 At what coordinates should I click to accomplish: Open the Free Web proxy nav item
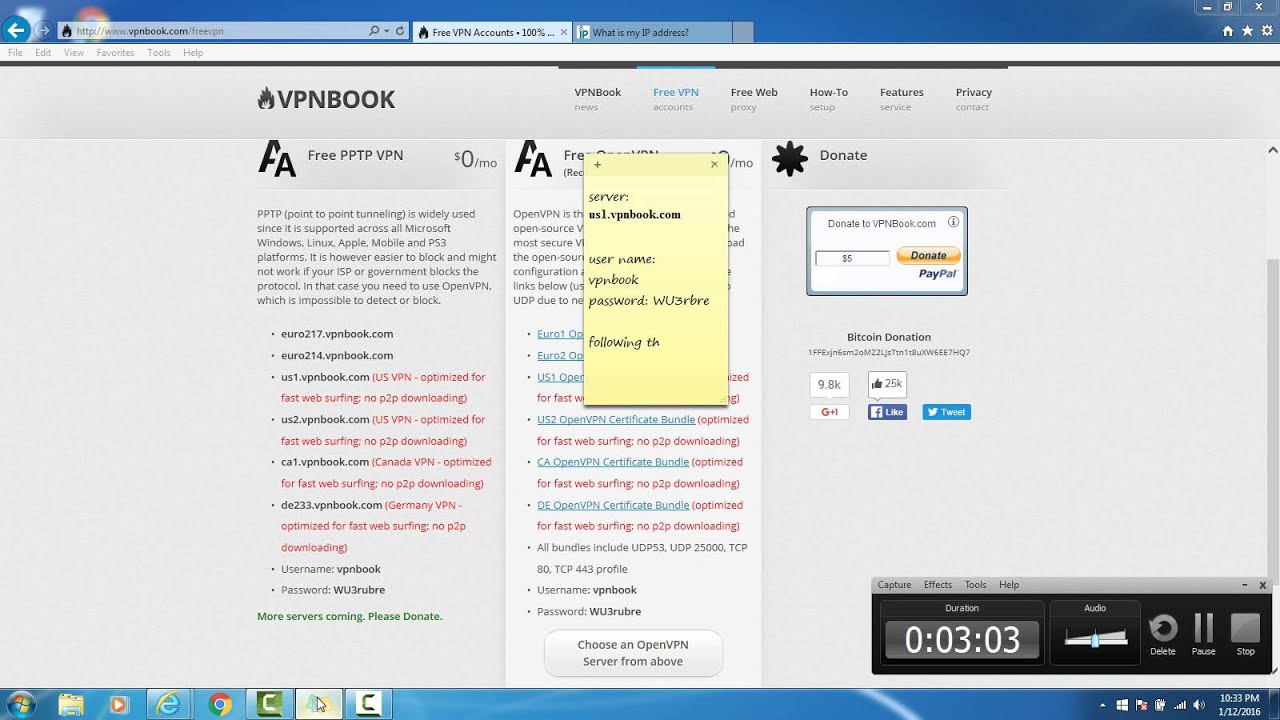[754, 99]
